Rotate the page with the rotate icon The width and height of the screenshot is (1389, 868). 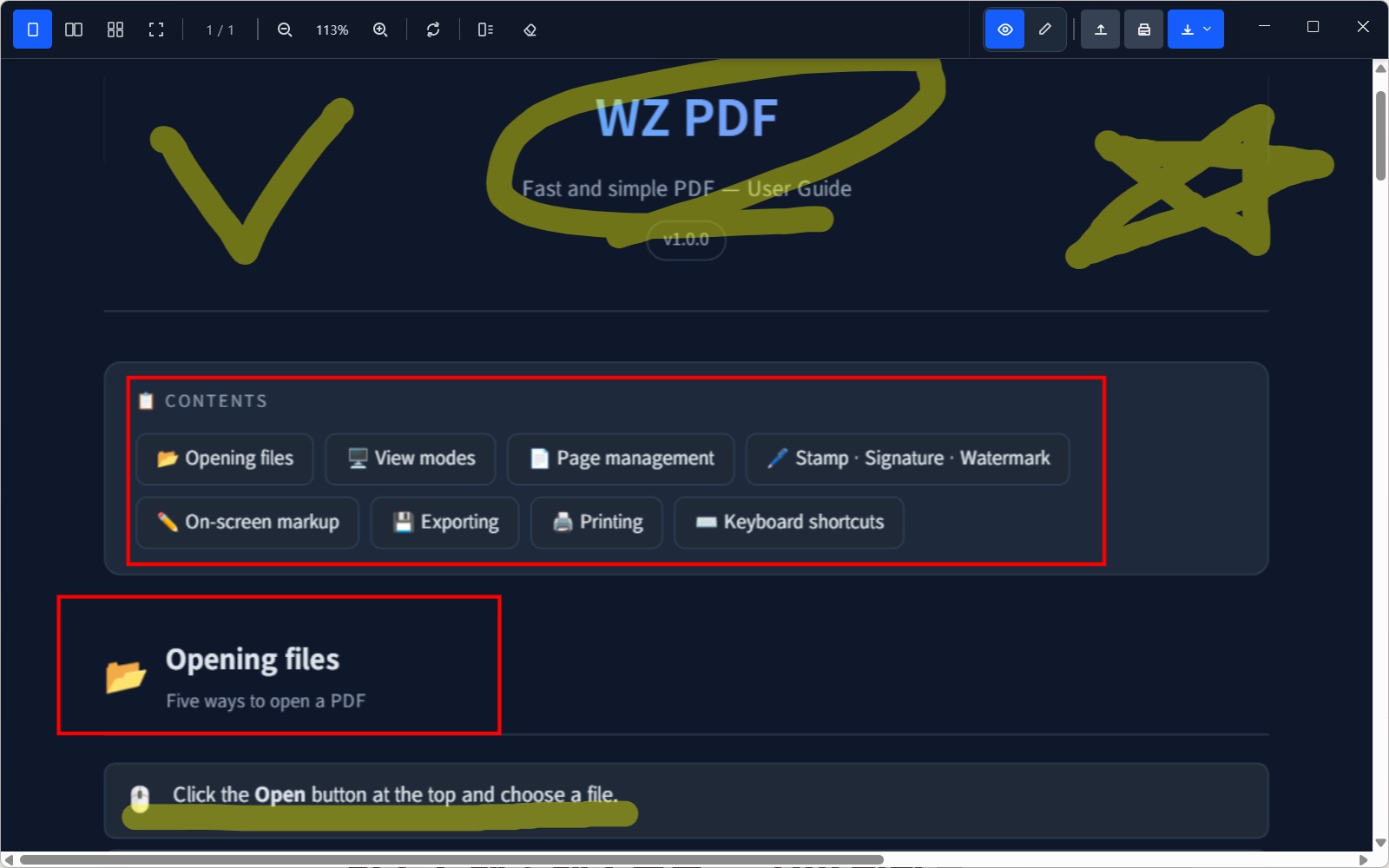[433, 30]
